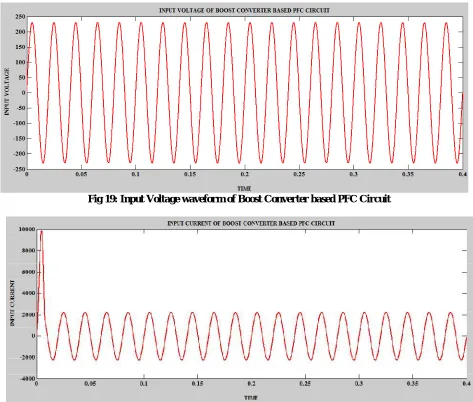
Task: Click the 0.15 time tick in voltage plot
Action: tap(190, 174)
